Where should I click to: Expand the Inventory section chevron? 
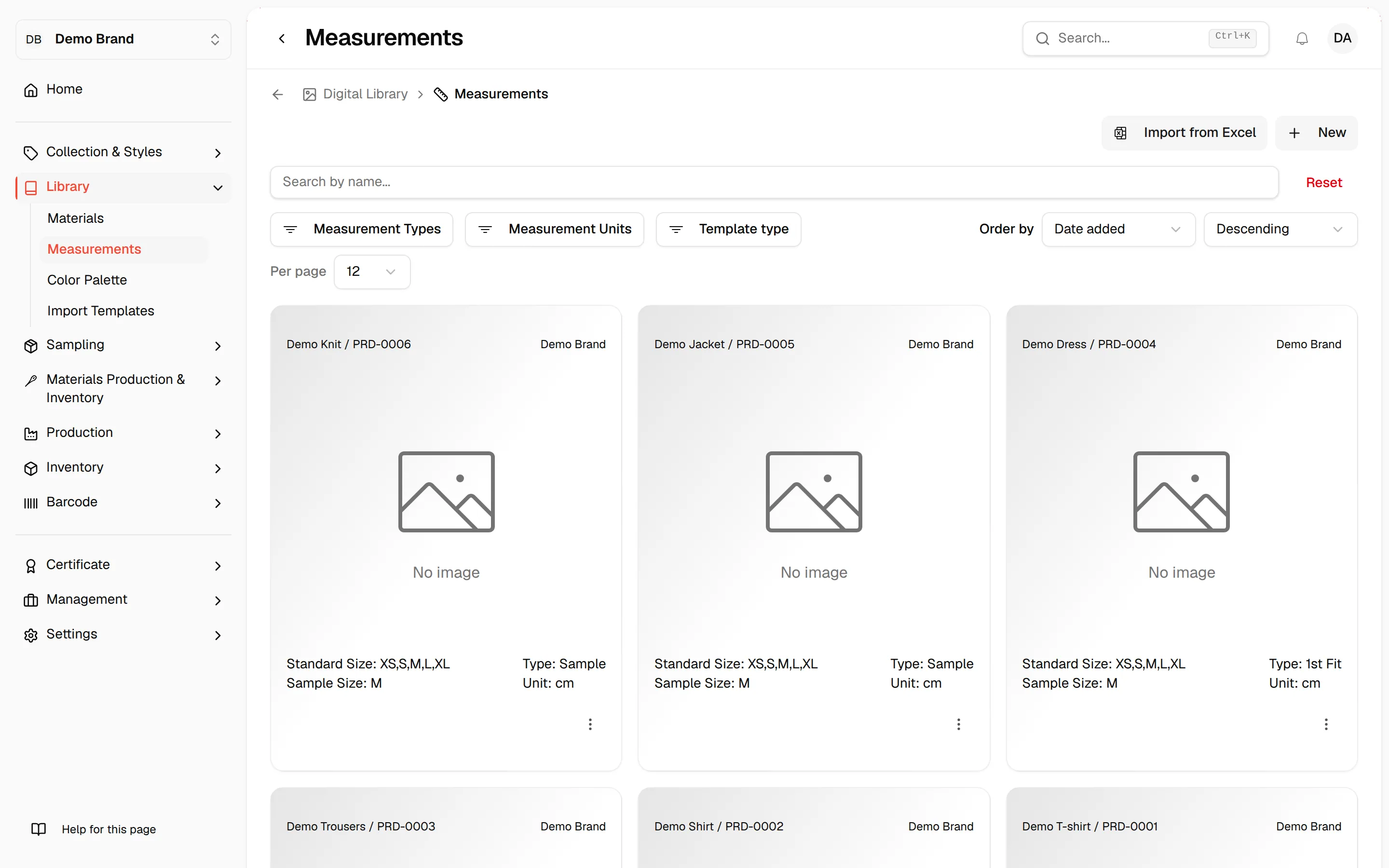tap(218, 468)
